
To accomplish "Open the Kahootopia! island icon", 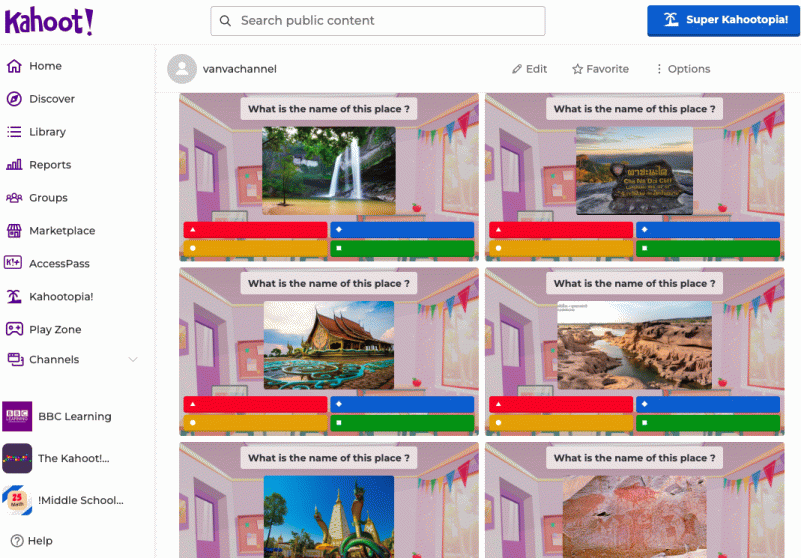I will [x=14, y=297].
